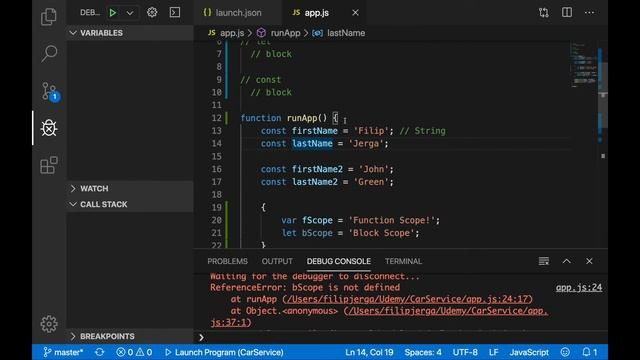The height and width of the screenshot is (360, 640).
Task: Open the debug configuration dropdown
Action: (x=130, y=13)
